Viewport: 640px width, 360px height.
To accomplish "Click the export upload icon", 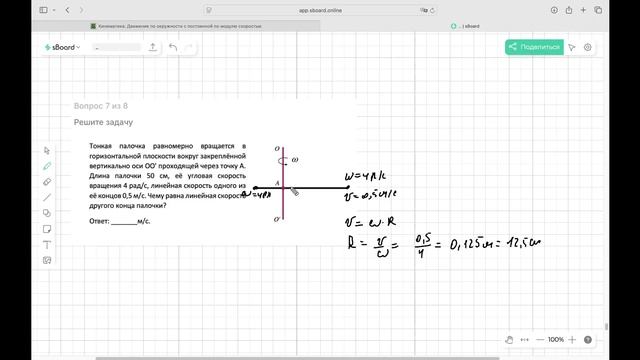I will 153,47.
